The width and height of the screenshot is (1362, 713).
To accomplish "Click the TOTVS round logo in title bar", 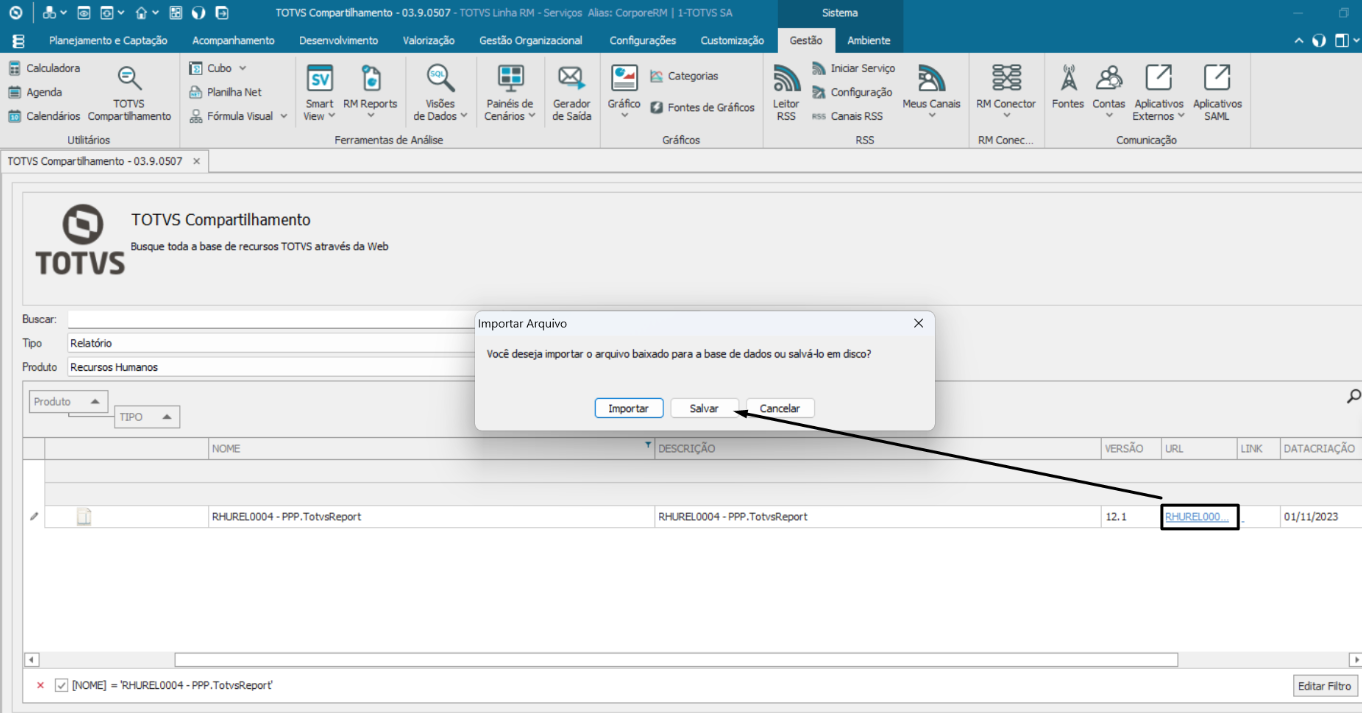I will coord(15,13).
